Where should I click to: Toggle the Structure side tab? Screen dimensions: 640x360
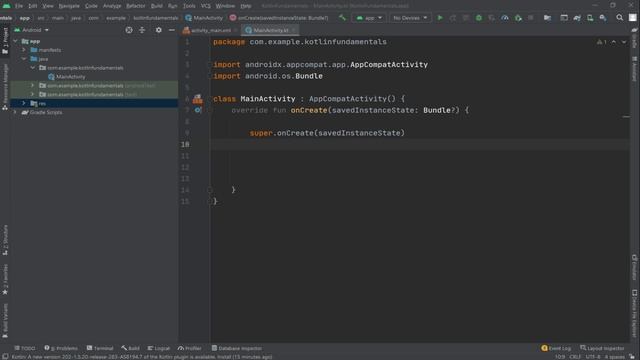[x=5, y=240]
